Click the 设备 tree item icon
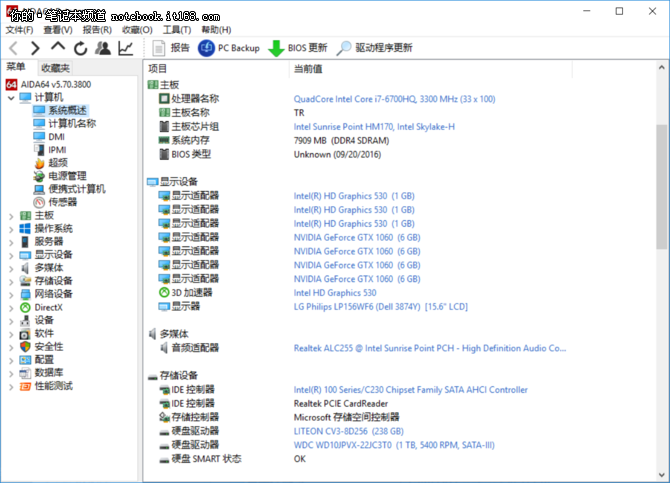Image resolution: width=670 pixels, height=483 pixels. click(x=25, y=321)
